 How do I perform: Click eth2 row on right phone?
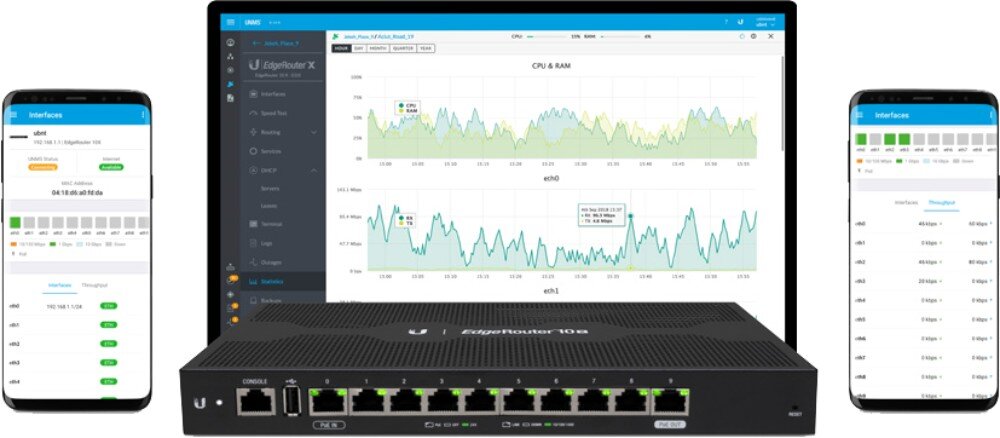923,262
